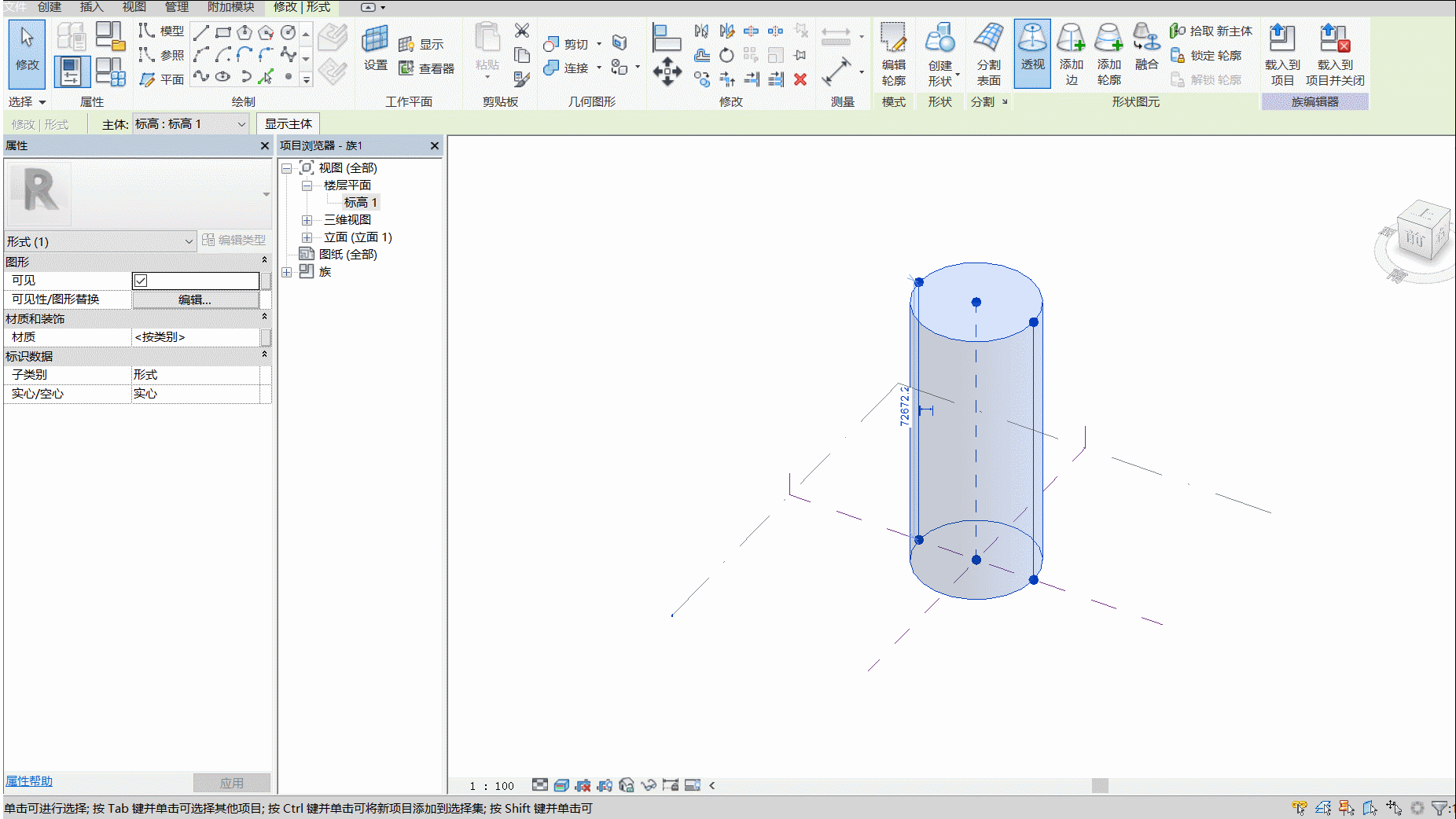Click the 编辑类型 (Edit Type) button
The height and width of the screenshot is (819, 1456).
(233, 241)
